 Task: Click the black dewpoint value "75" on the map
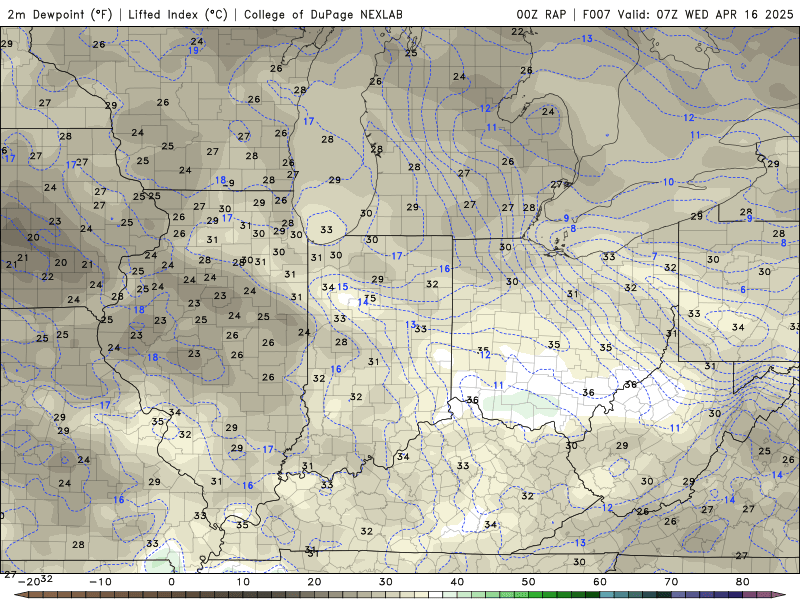click(370, 298)
